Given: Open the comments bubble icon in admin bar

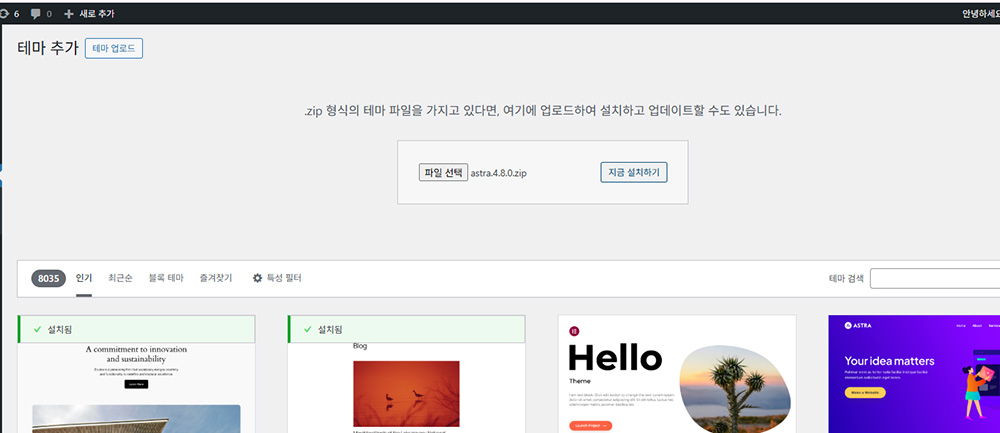Looking at the screenshot, I should click(x=36, y=14).
